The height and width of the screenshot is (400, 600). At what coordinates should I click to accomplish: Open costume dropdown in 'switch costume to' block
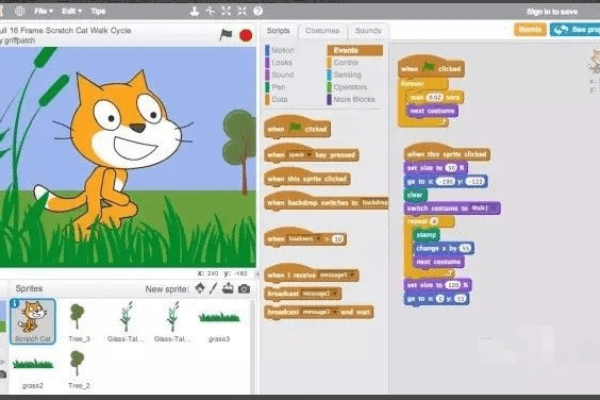(484, 208)
